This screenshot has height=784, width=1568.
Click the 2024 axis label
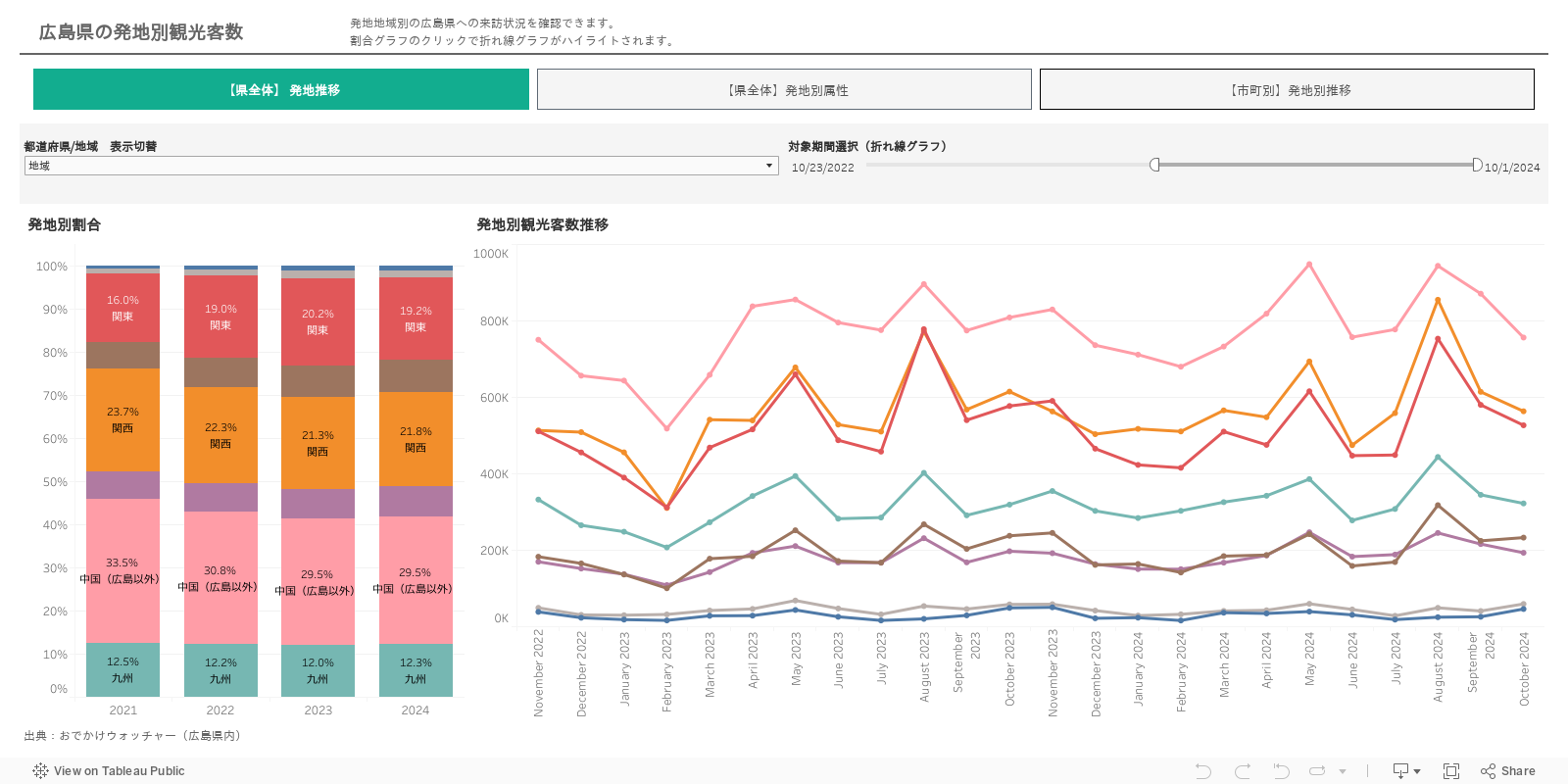(x=416, y=710)
